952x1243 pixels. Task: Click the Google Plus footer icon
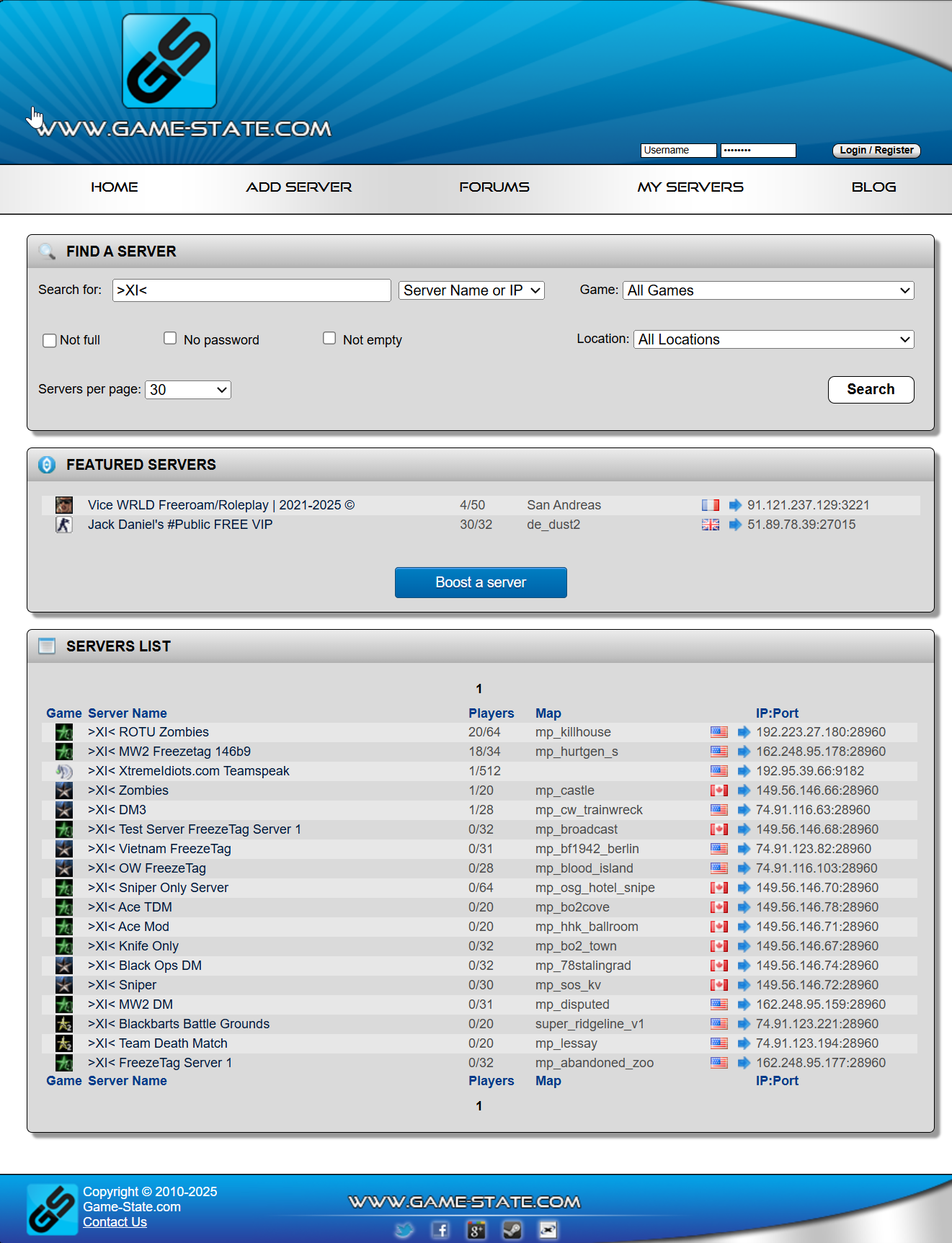click(476, 1230)
